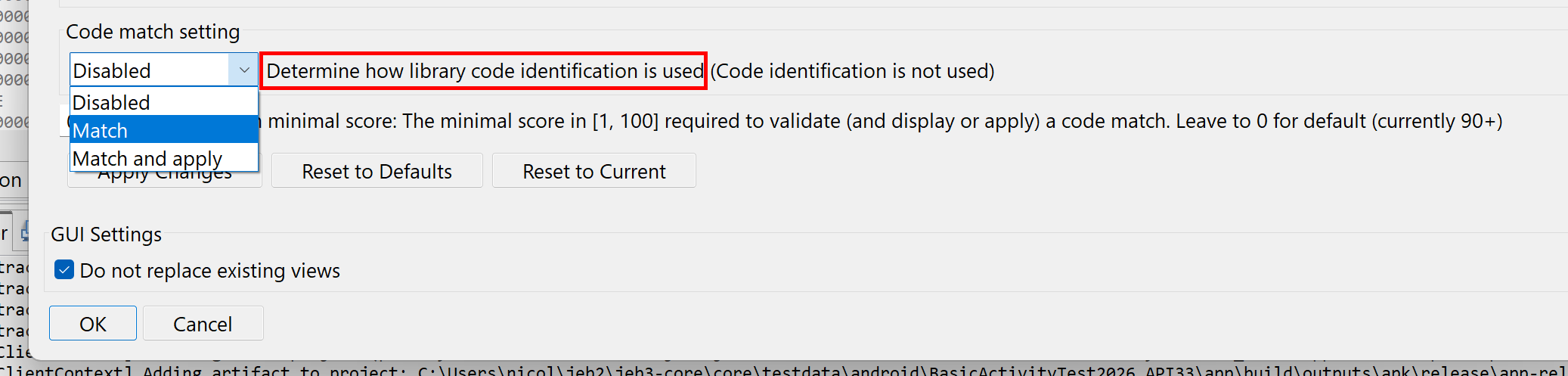Confirm the dialog with OK
The image size is (1568, 376).
click(x=92, y=324)
